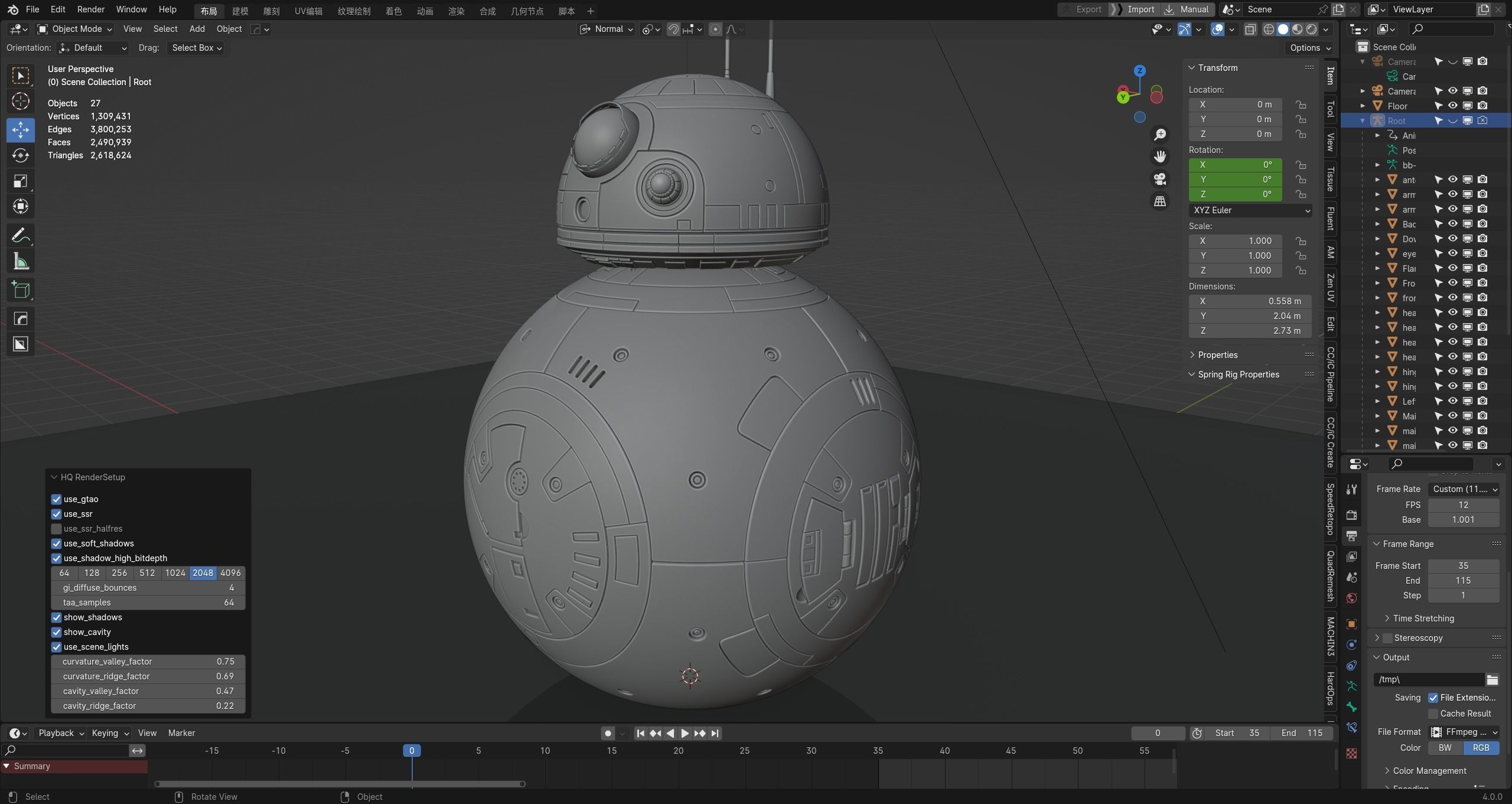Play the animation in reverse
The image size is (1512, 804).
pyautogui.click(x=670, y=733)
